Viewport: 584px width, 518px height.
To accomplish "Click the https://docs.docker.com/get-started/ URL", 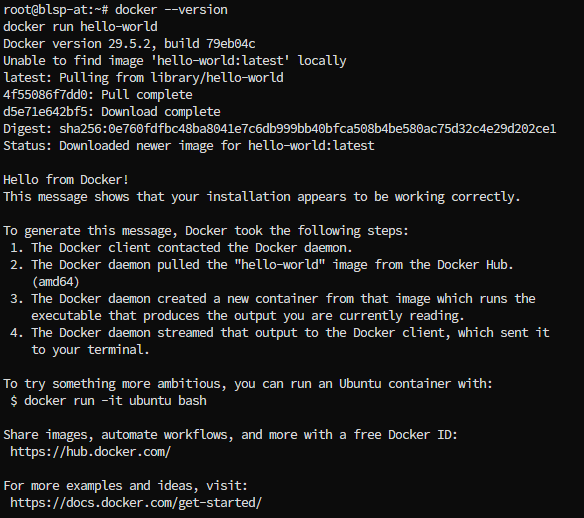I will 136,503.
